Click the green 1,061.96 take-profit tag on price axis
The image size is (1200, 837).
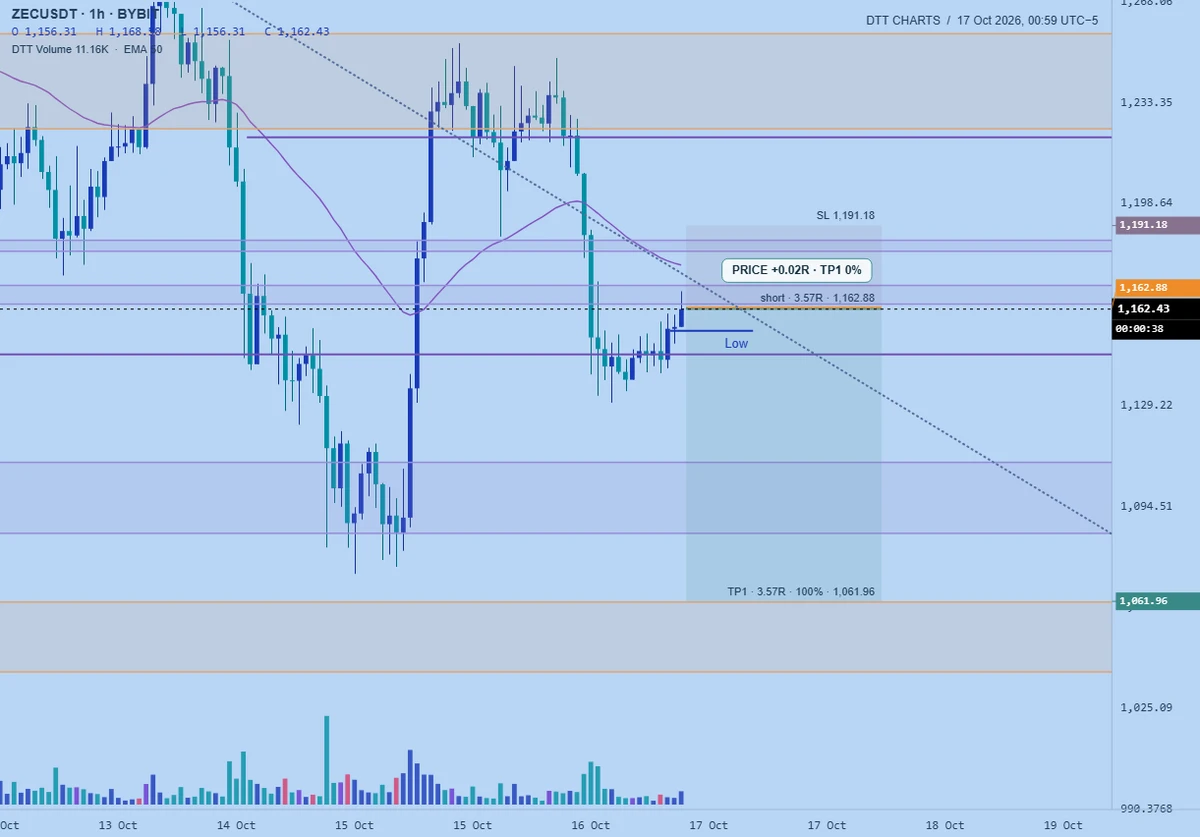1156,601
